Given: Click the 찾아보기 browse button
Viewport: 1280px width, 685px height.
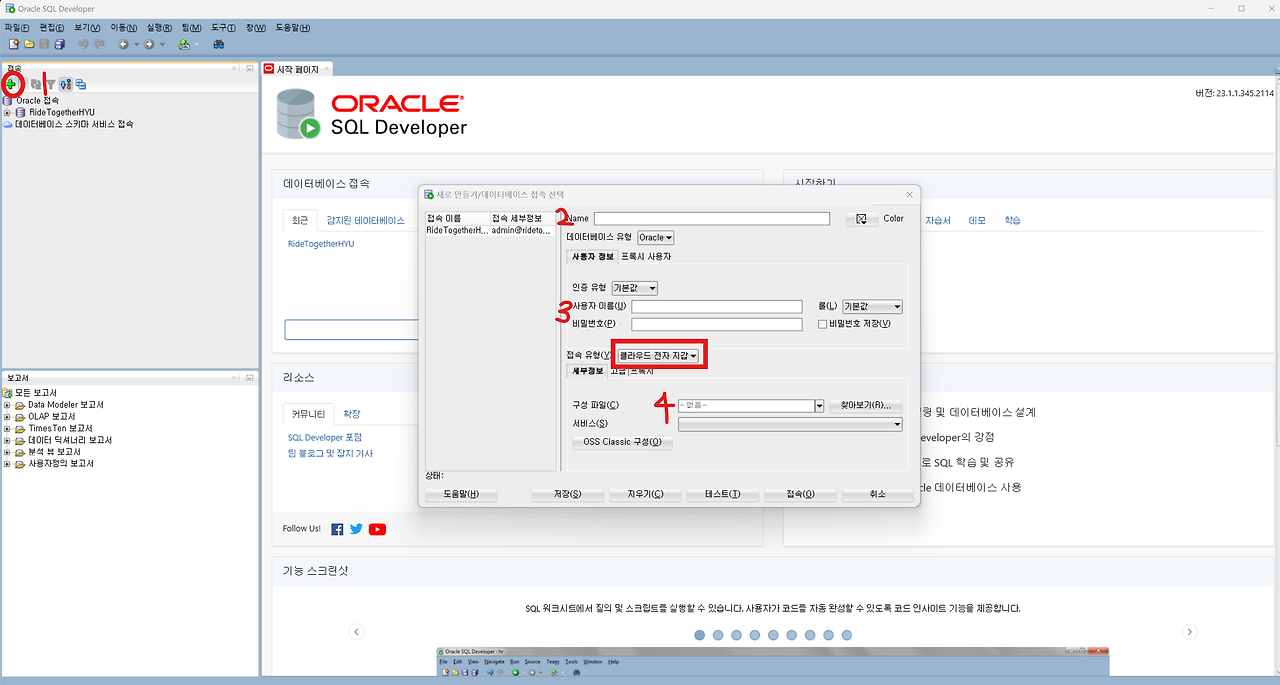Looking at the screenshot, I should pos(866,406).
